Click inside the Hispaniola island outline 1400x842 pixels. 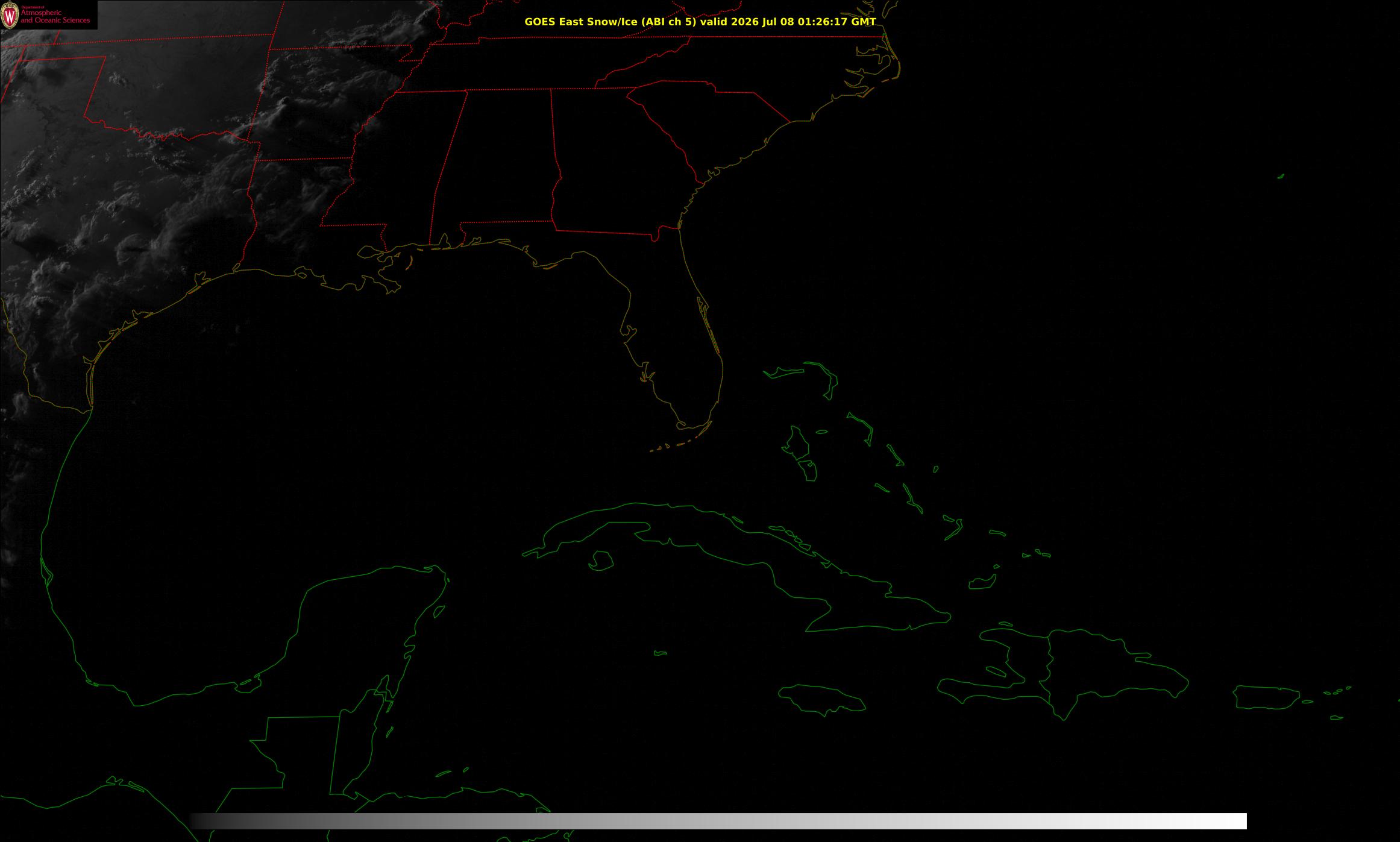click(1073, 672)
